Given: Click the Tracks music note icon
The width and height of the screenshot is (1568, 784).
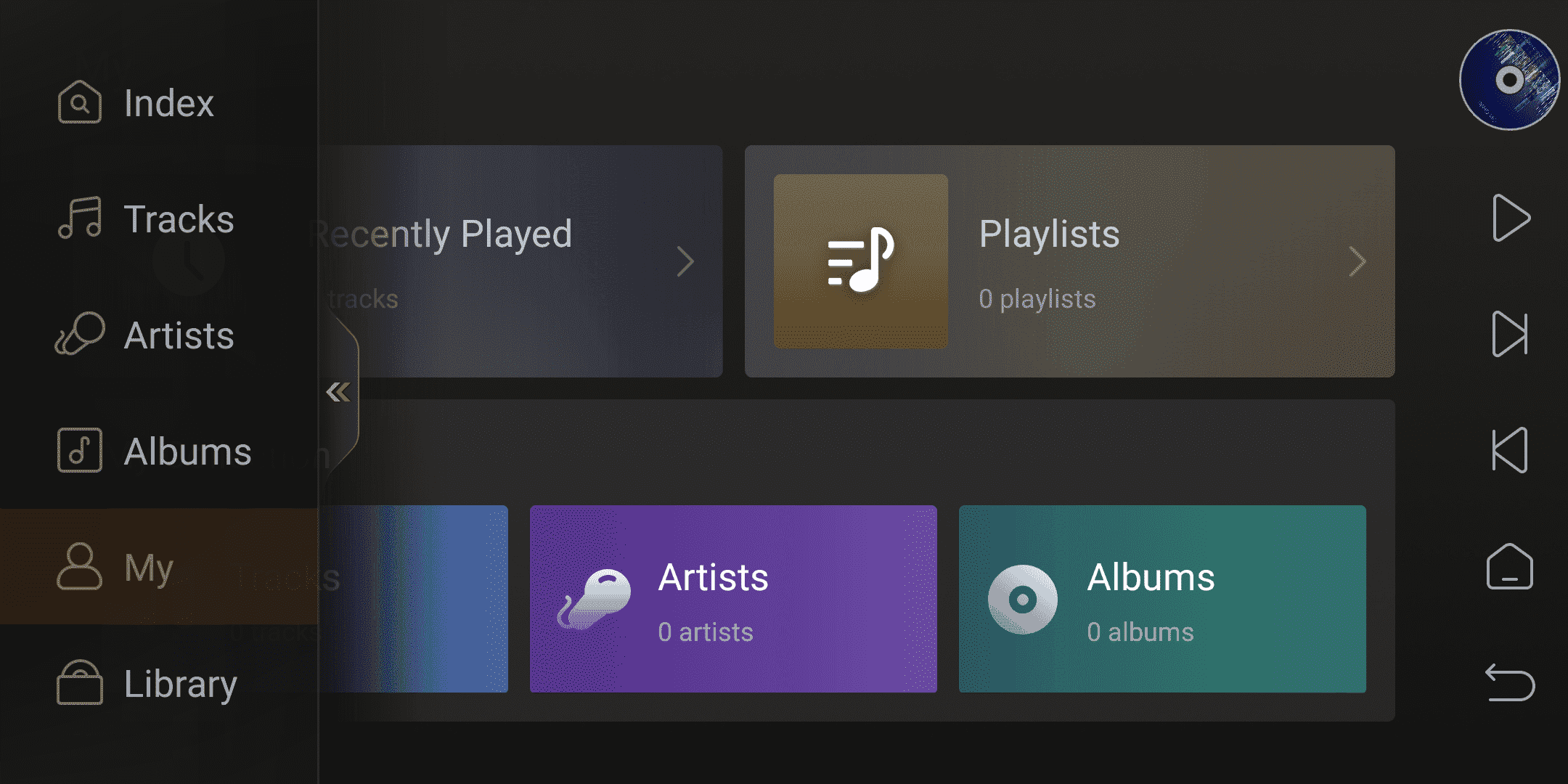Looking at the screenshot, I should [79, 218].
